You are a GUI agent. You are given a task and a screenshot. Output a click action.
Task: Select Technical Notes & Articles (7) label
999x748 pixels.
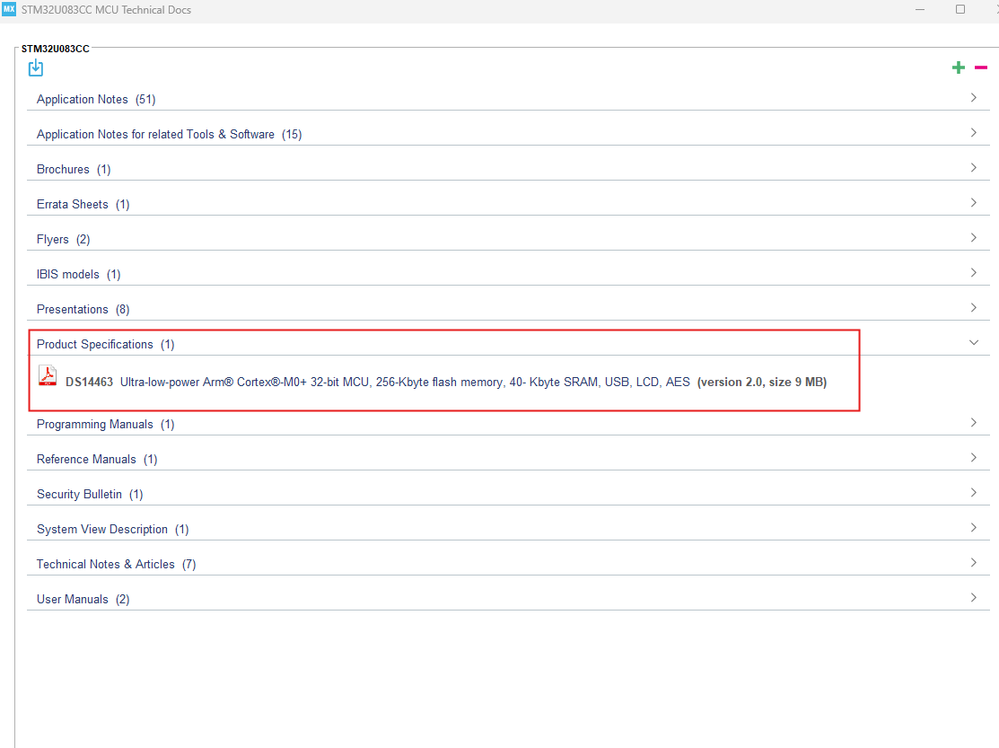pos(116,565)
